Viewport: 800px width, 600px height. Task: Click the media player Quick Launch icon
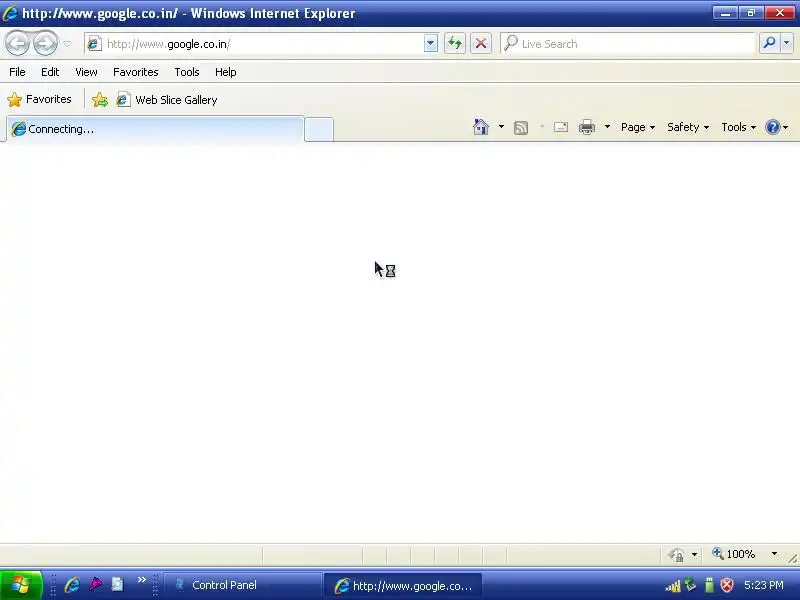95,585
